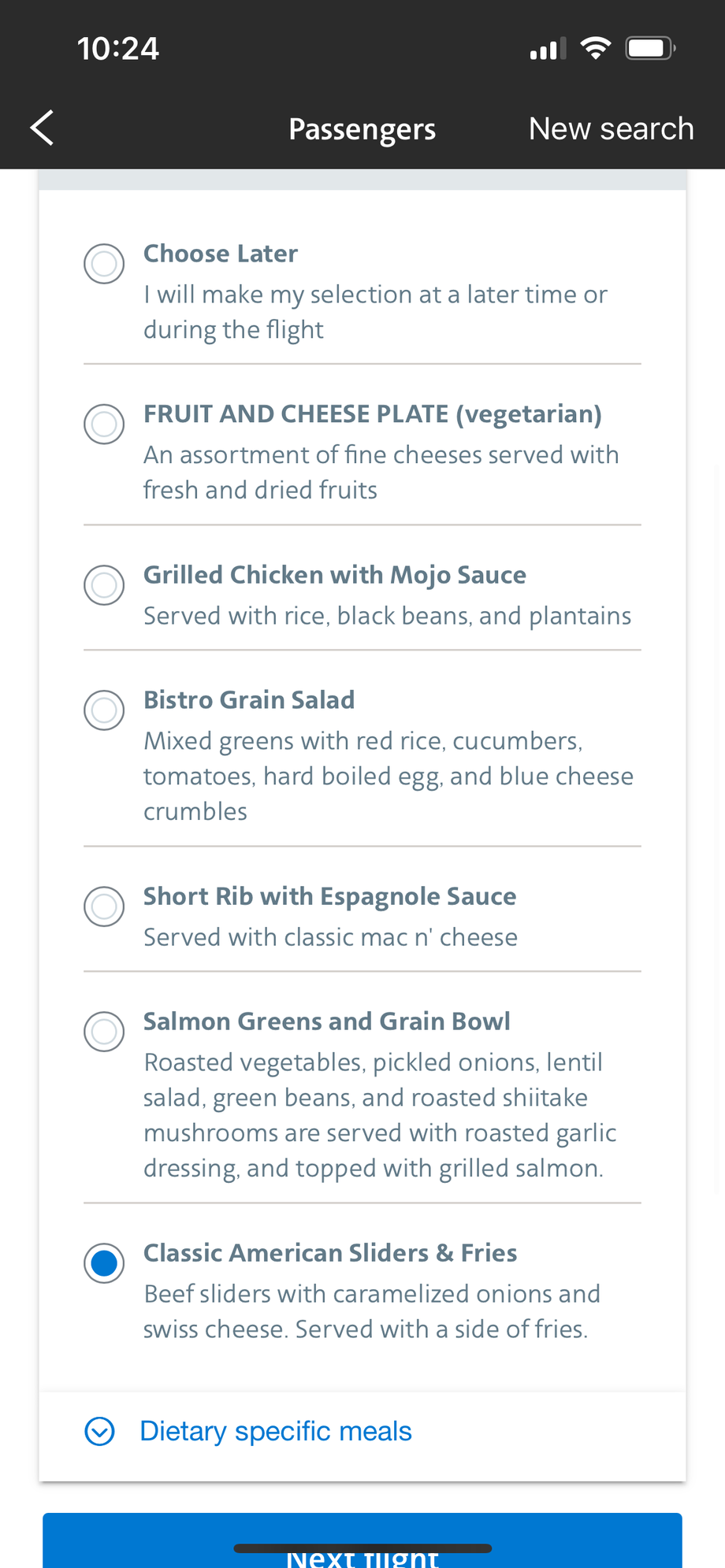Select Short Rib with Espagnole Sauce
The height and width of the screenshot is (1568, 725).
[x=104, y=906]
